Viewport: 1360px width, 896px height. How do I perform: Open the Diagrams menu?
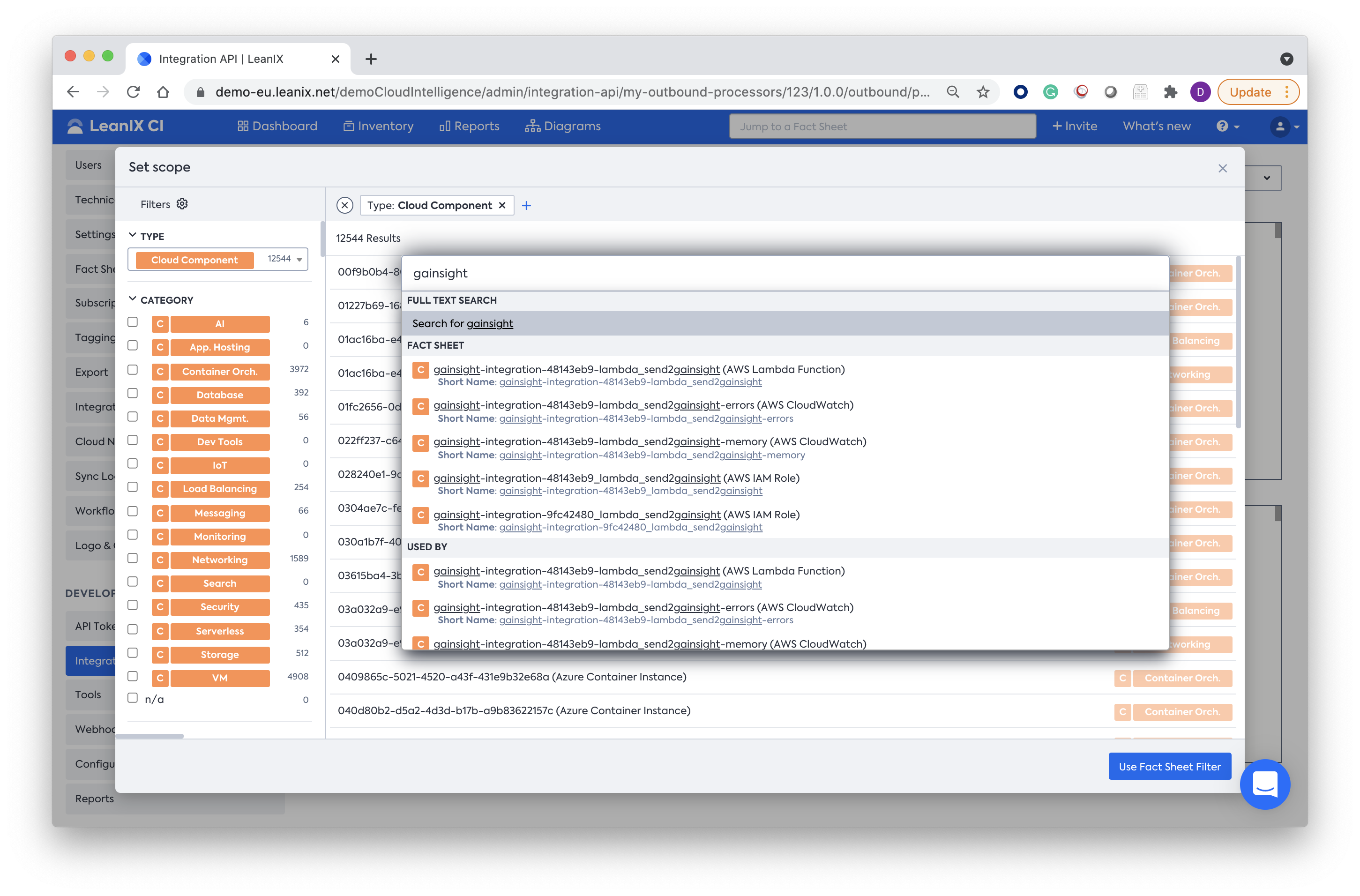click(563, 126)
